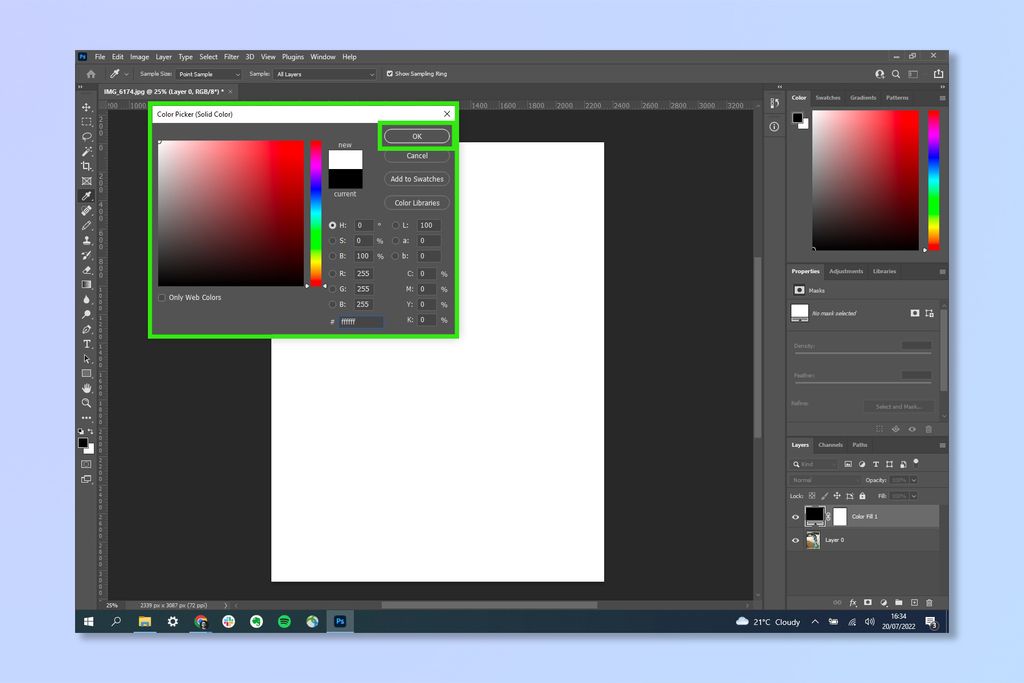
Task: Confirm color choice with OK
Action: pos(416,135)
